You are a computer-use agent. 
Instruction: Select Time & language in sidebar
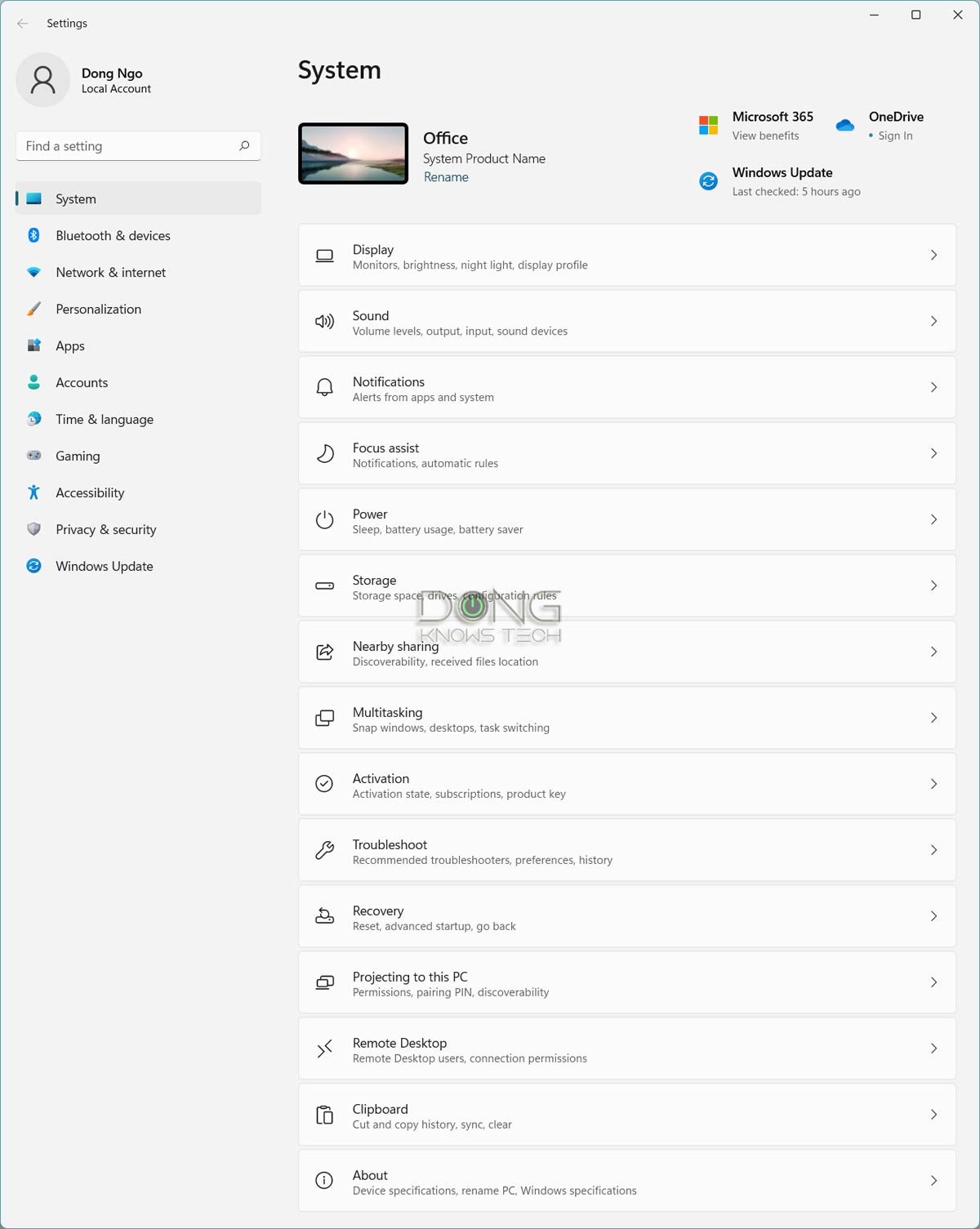tap(105, 420)
